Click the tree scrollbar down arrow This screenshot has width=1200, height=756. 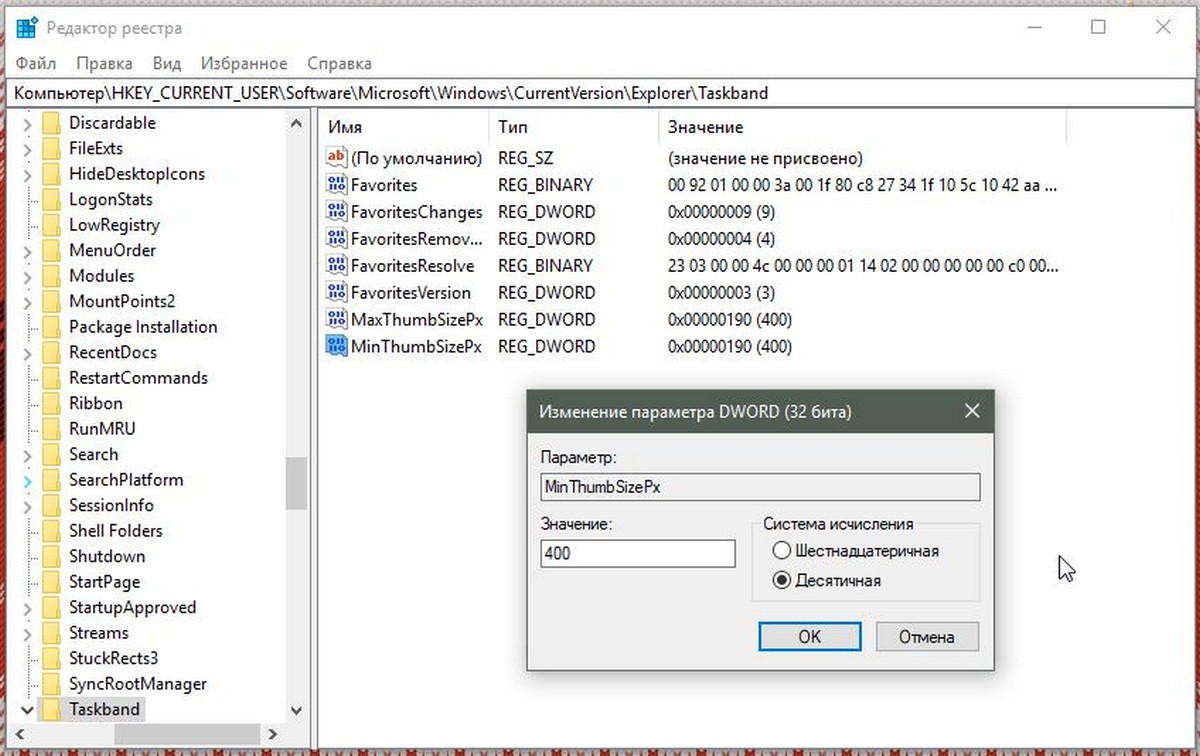[x=296, y=710]
